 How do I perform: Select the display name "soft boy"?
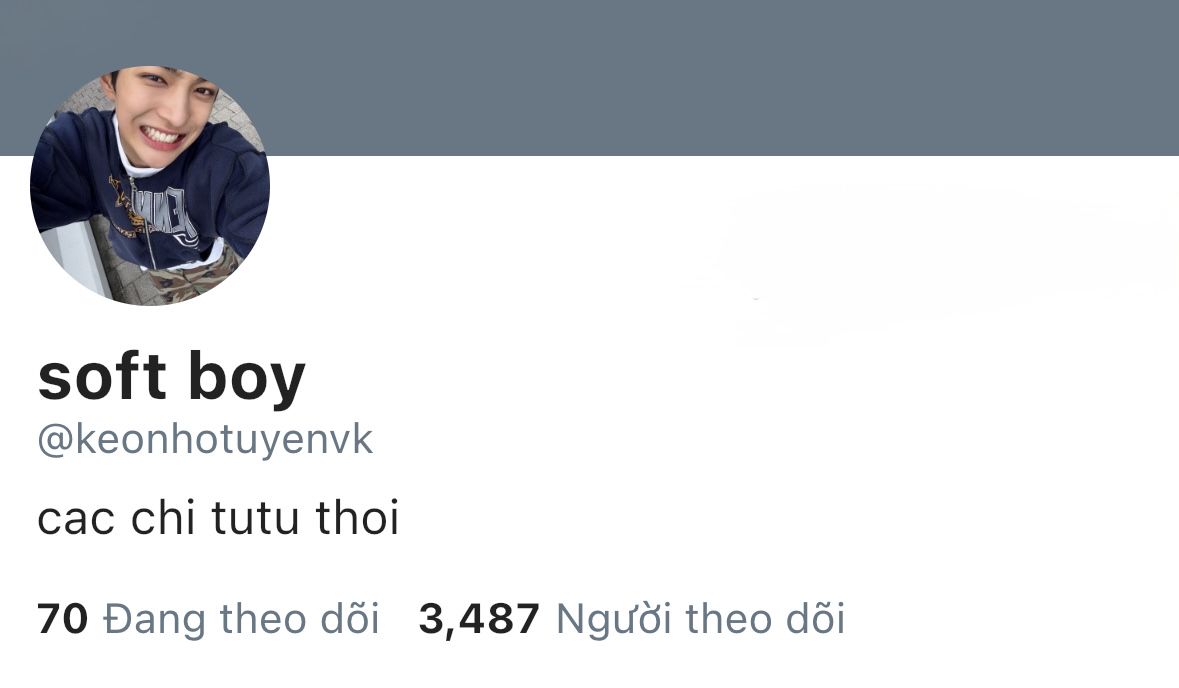pos(171,378)
